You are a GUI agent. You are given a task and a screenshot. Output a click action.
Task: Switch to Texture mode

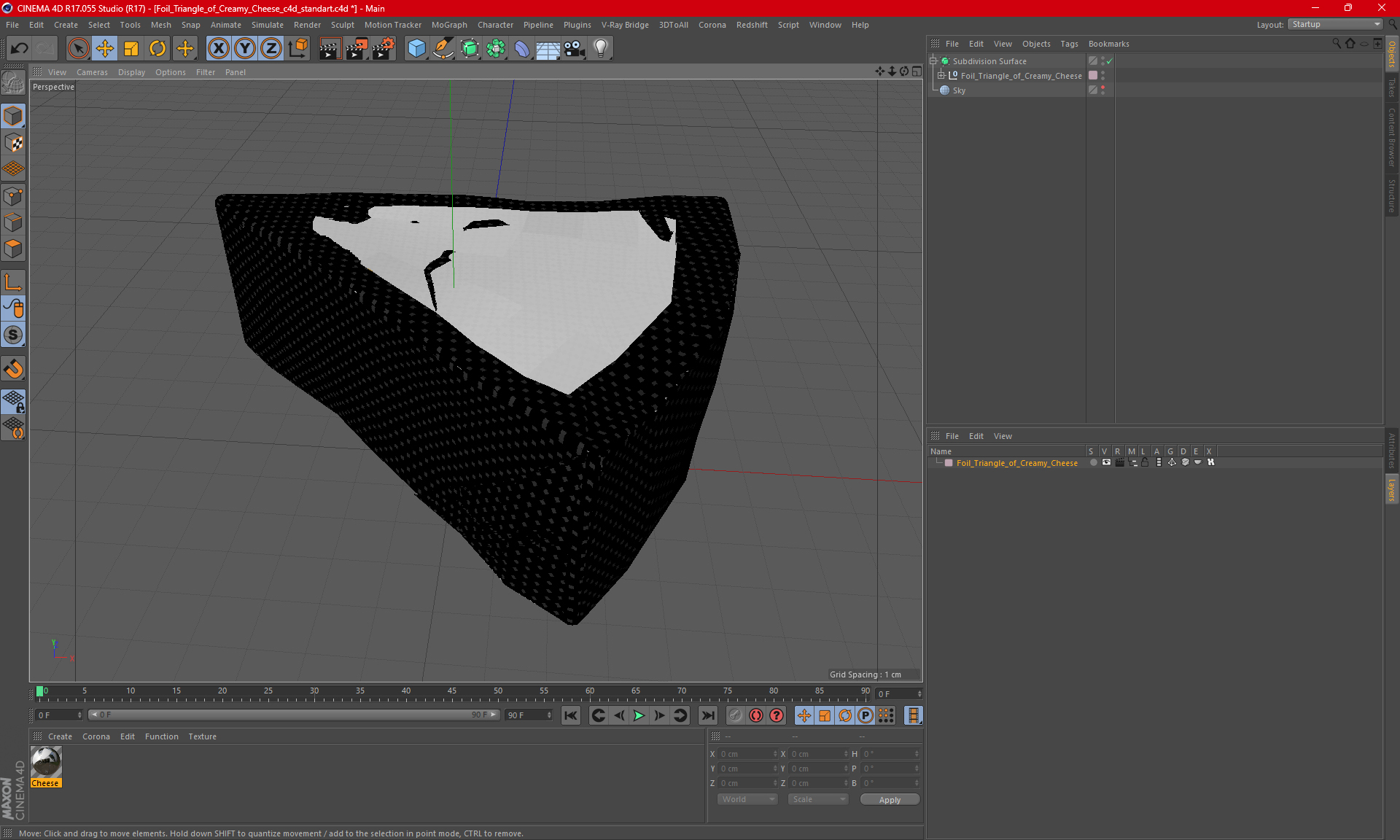[x=13, y=142]
